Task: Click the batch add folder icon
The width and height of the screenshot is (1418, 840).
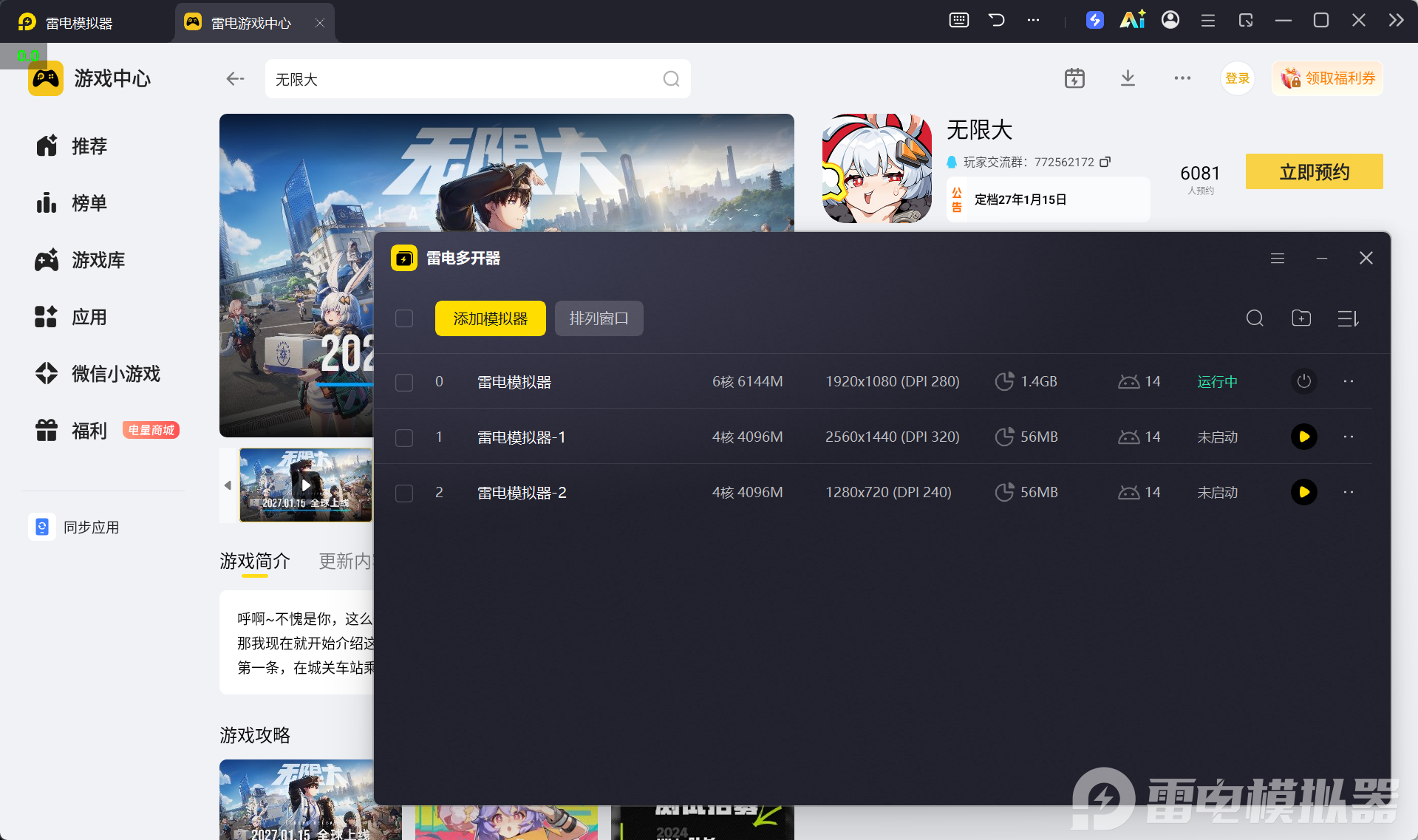Action: (1301, 318)
